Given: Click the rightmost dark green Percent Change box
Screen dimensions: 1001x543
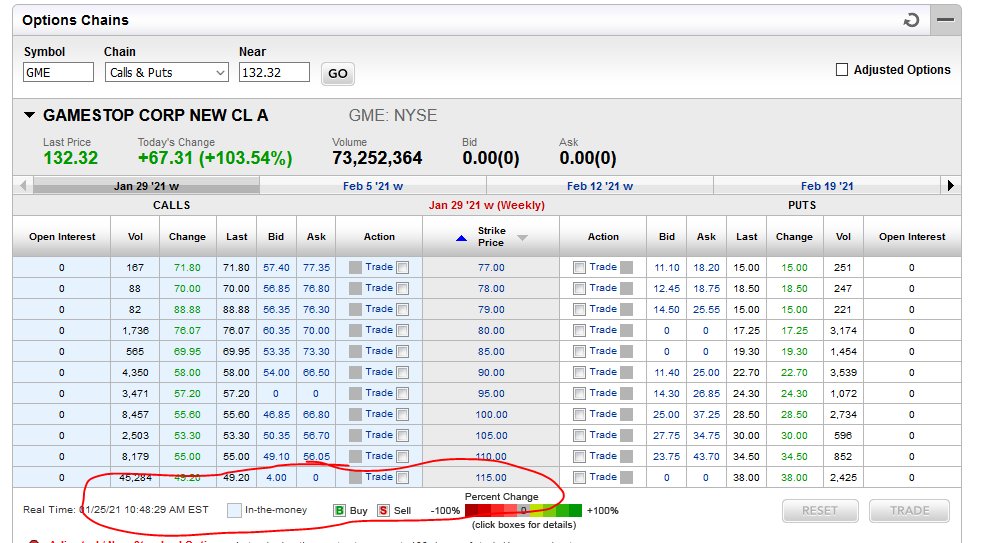Looking at the screenshot, I should click(x=576, y=510).
